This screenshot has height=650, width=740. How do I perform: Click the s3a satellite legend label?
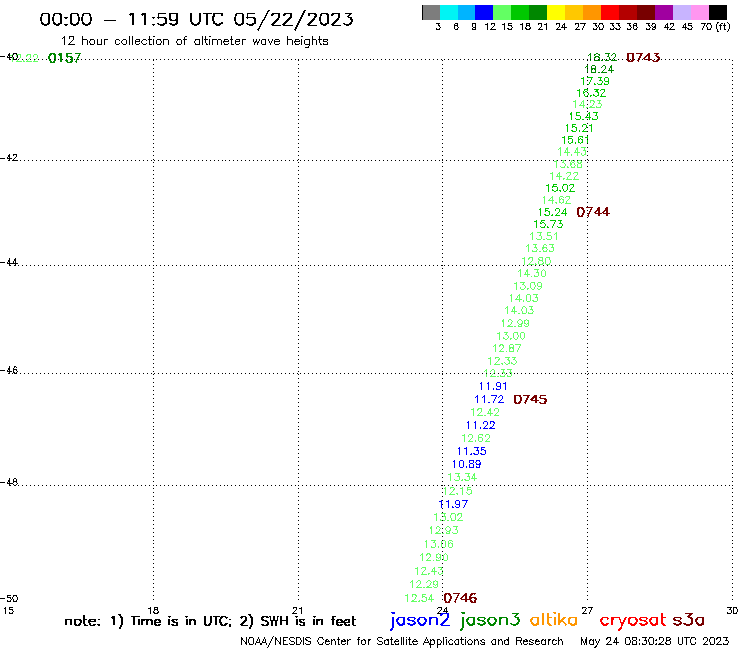pyautogui.click(x=688, y=620)
